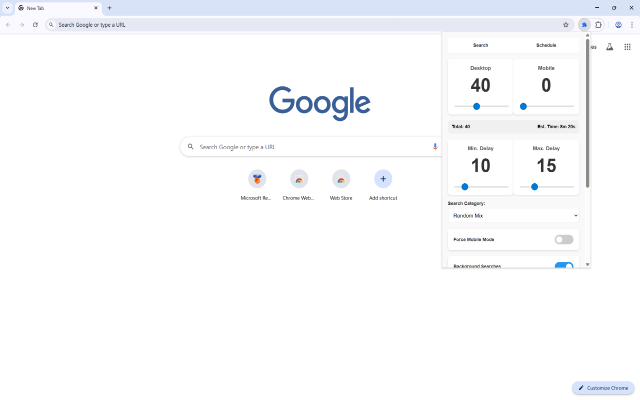The width and height of the screenshot is (640, 400).
Task: Switch to the Search tab in popup
Action: 480,45
